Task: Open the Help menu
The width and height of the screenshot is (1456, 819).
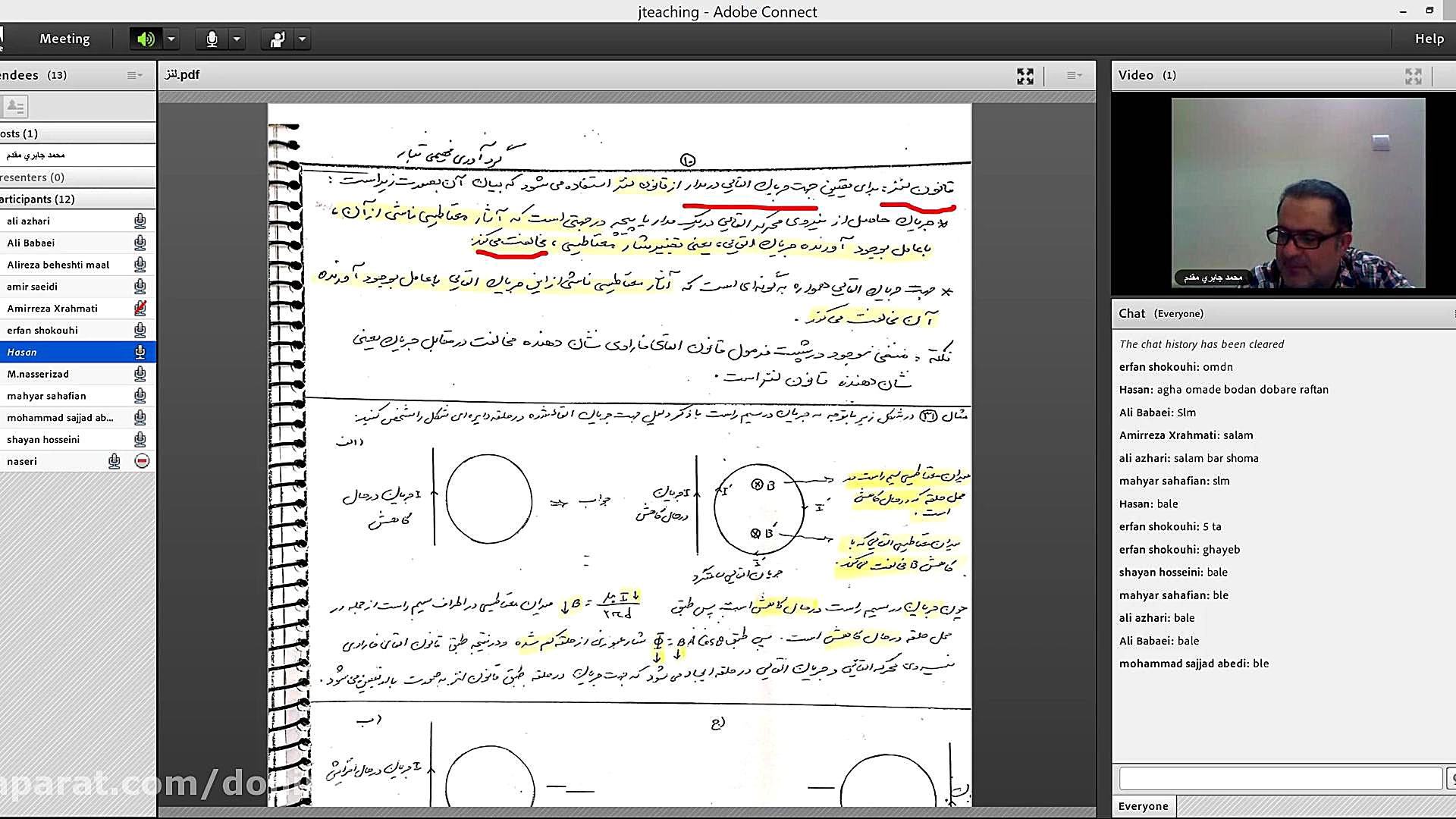Action: pos(1429,39)
